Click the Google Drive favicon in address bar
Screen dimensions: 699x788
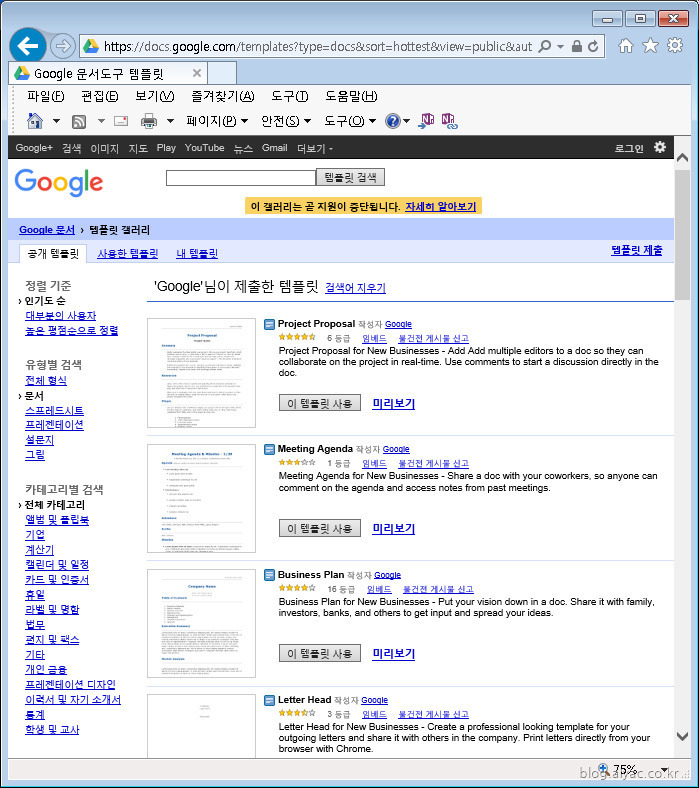click(x=91, y=46)
